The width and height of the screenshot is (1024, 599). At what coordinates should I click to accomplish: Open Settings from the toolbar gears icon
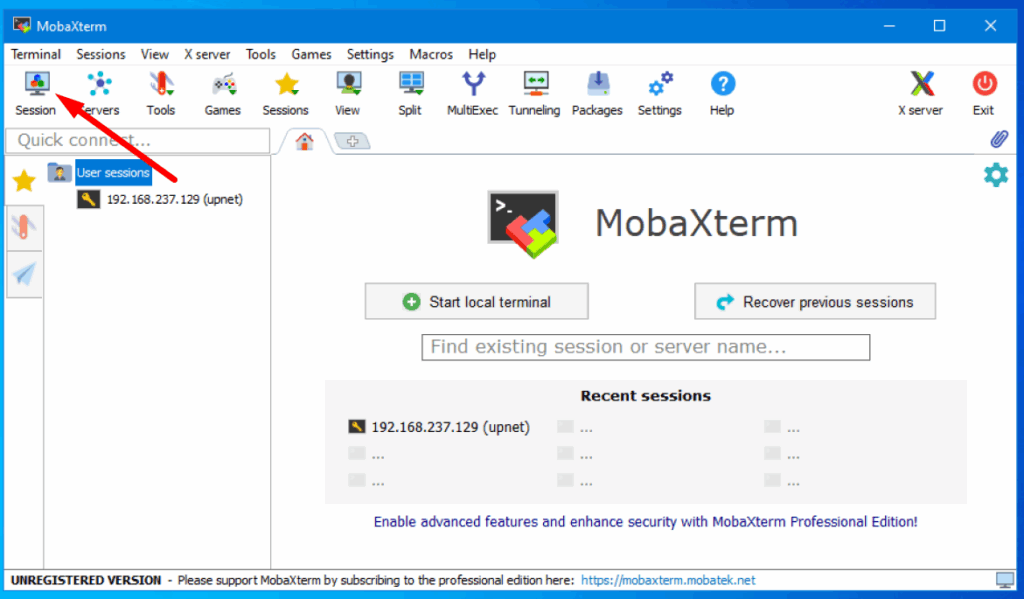(x=660, y=93)
